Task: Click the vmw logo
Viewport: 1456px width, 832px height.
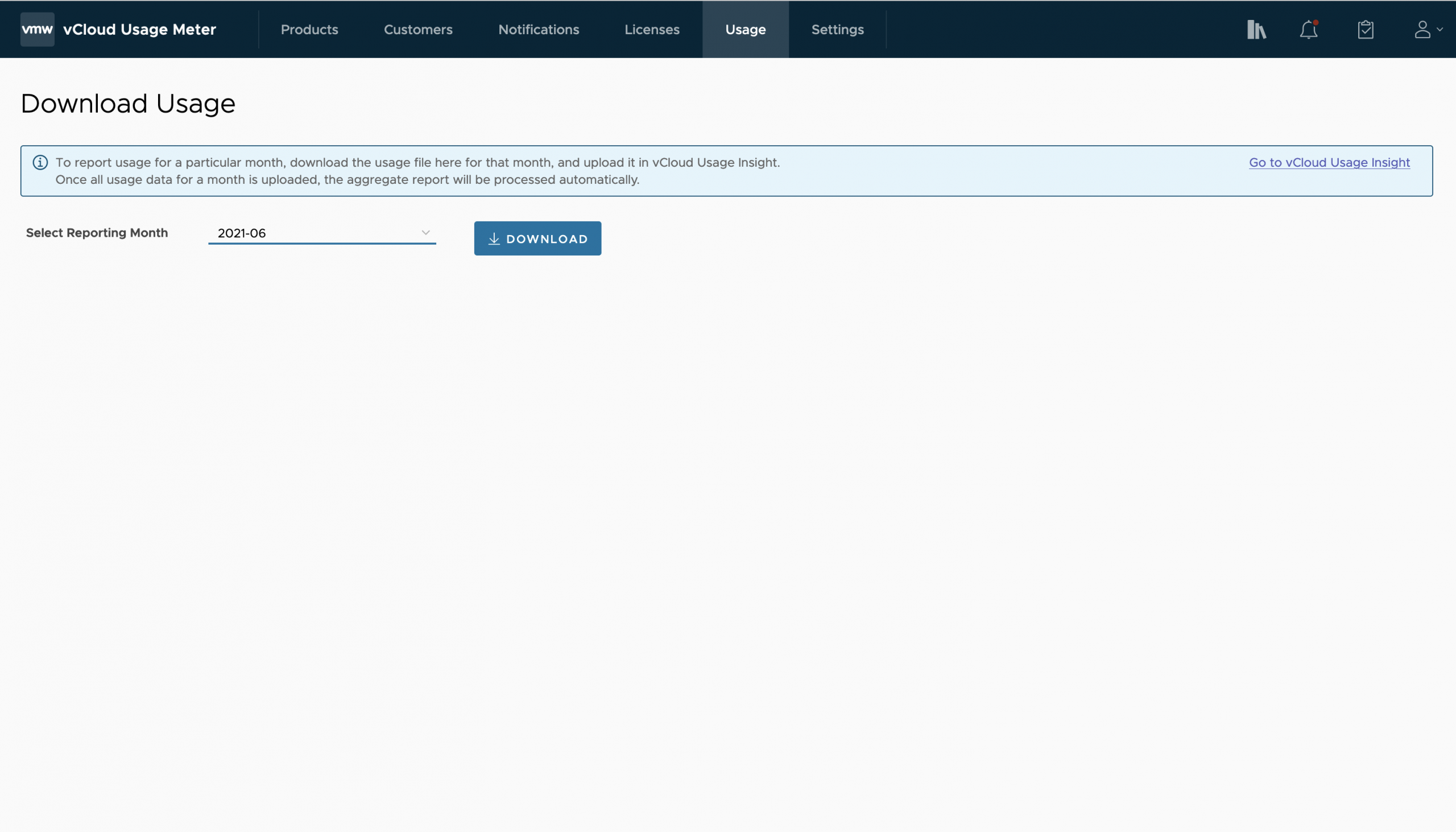Action: 37,29
